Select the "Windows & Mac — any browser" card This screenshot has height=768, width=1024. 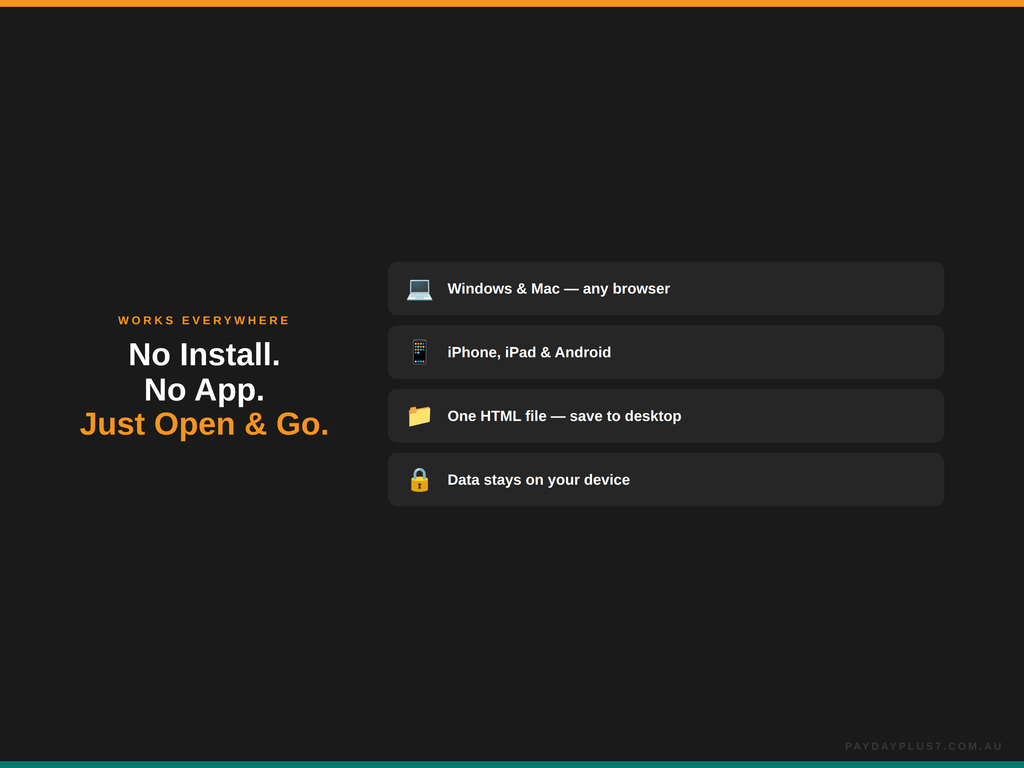[666, 288]
